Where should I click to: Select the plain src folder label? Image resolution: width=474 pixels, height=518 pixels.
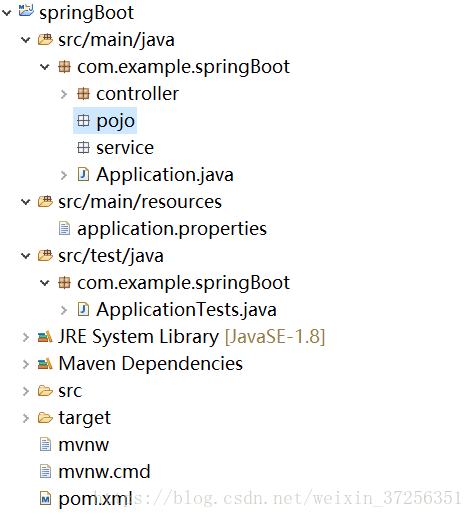click(70, 391)
